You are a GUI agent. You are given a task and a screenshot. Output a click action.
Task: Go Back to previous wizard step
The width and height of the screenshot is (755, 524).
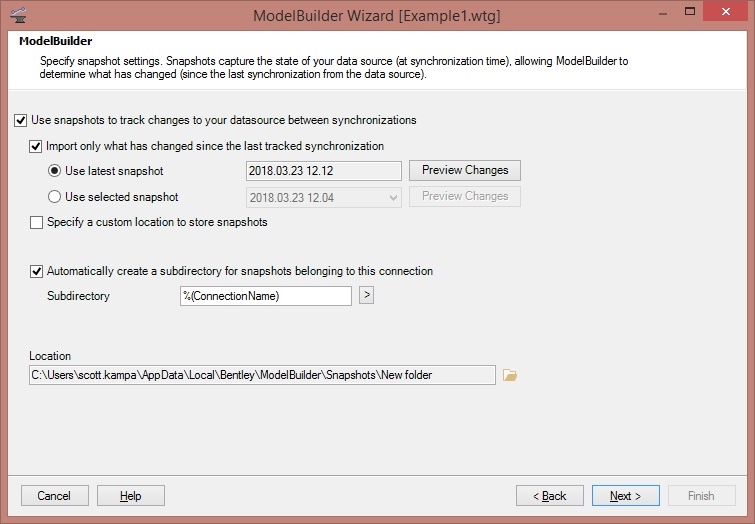[x=550, y=496]
